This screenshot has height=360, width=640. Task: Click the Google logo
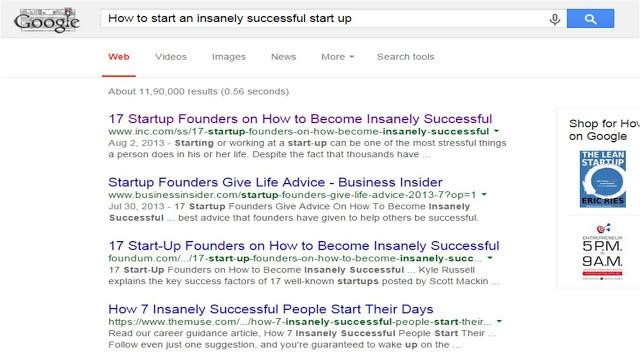coord(47,20)
